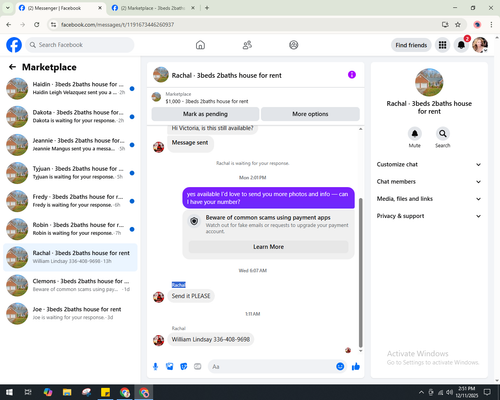The image size is (500, 400).
Task: Bookmark this page with the star icon
Action: tap(458, 24)
